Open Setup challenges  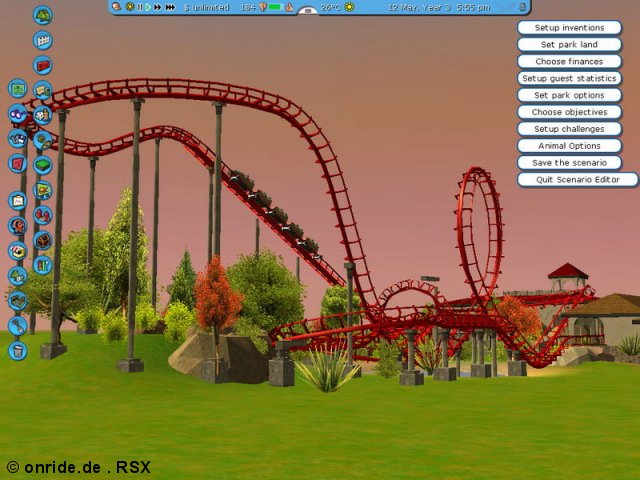[569, 129]
